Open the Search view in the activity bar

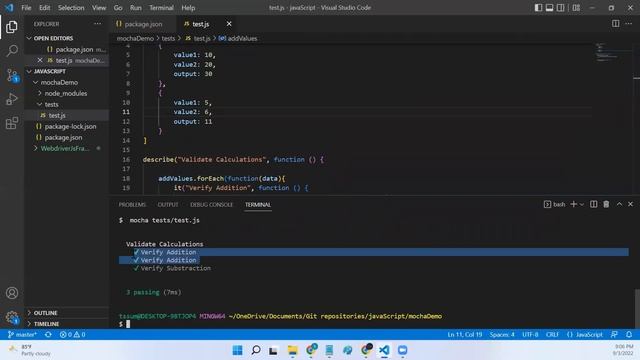12,51
